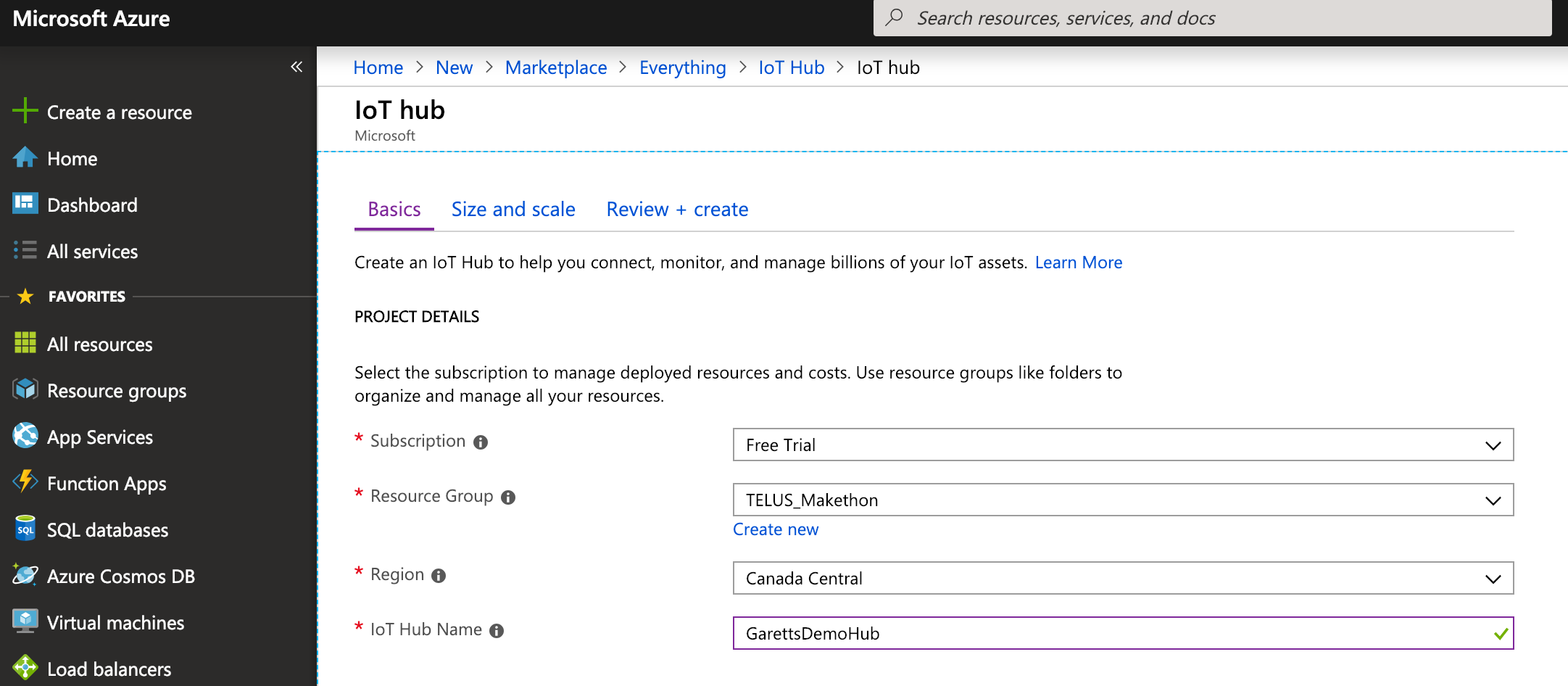Click the green validation checkmark in name field
The width and height of the screenshot is (1568, 686).
1501,634
